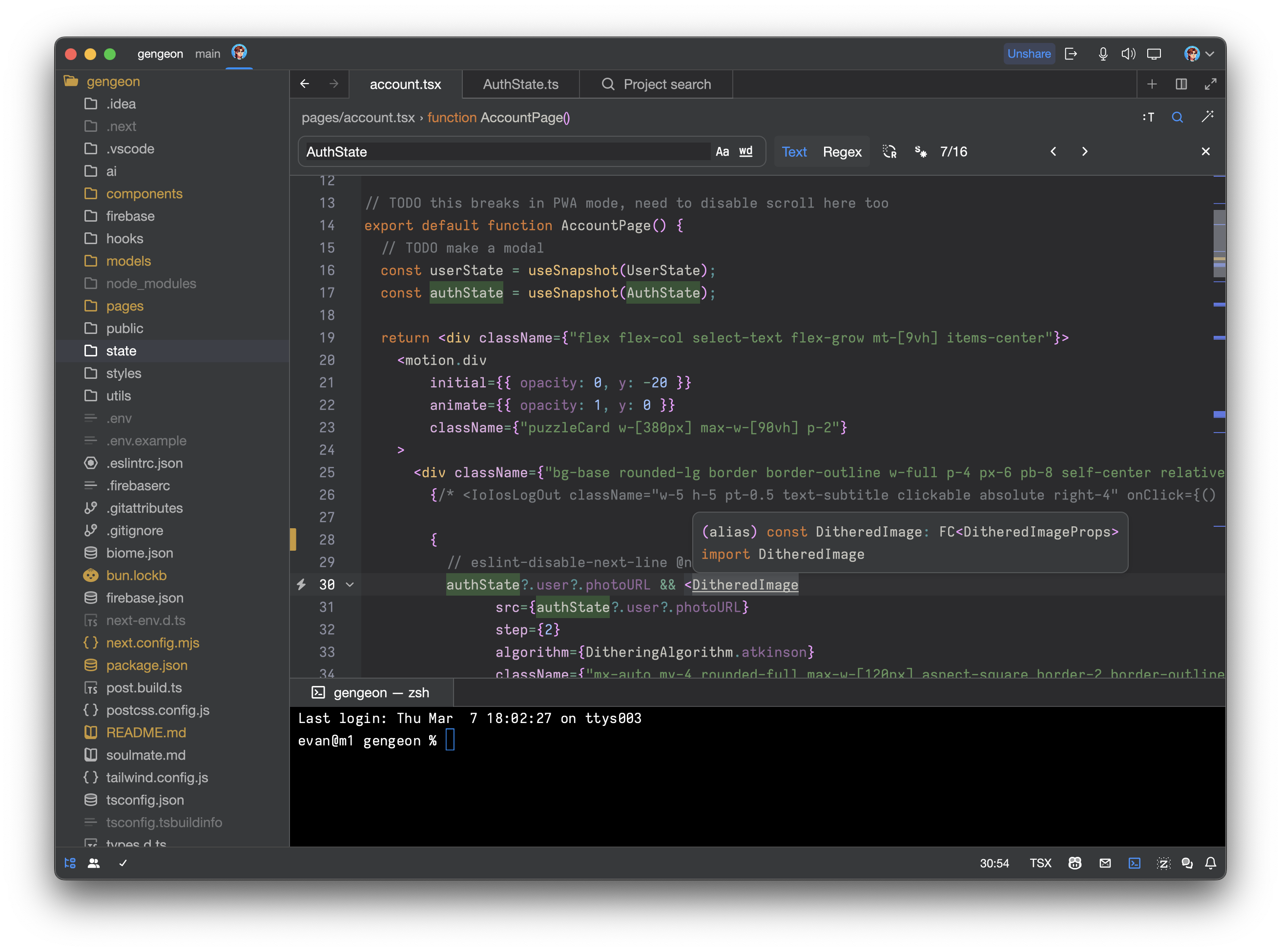The width and height of the screenshot is (1281, 952).
Task: Click the Copilot icon in status bar
Action: pyautogui.click(x=1074, y=863)
